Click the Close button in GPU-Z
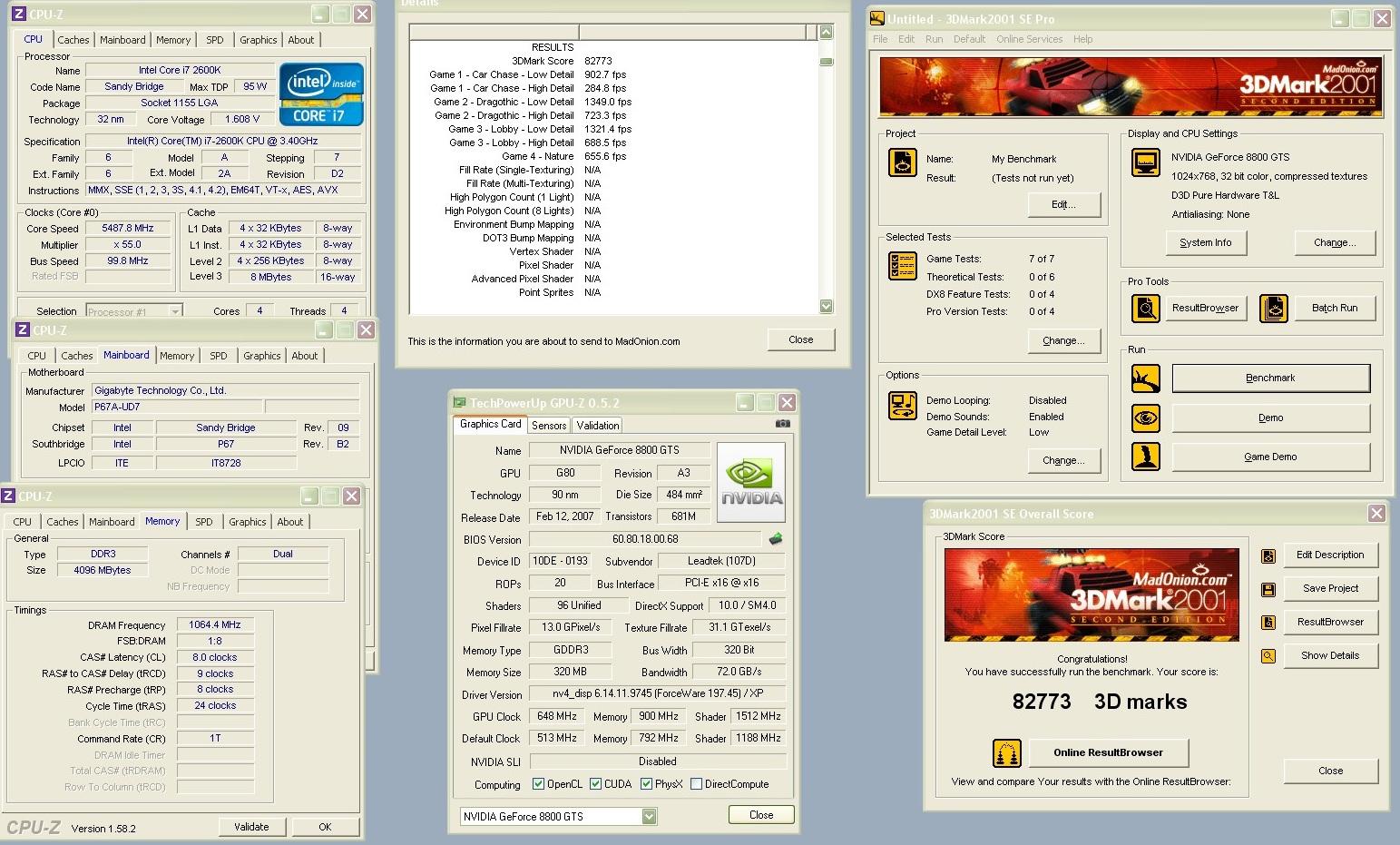1400x845 pixels. coord(761,815)
